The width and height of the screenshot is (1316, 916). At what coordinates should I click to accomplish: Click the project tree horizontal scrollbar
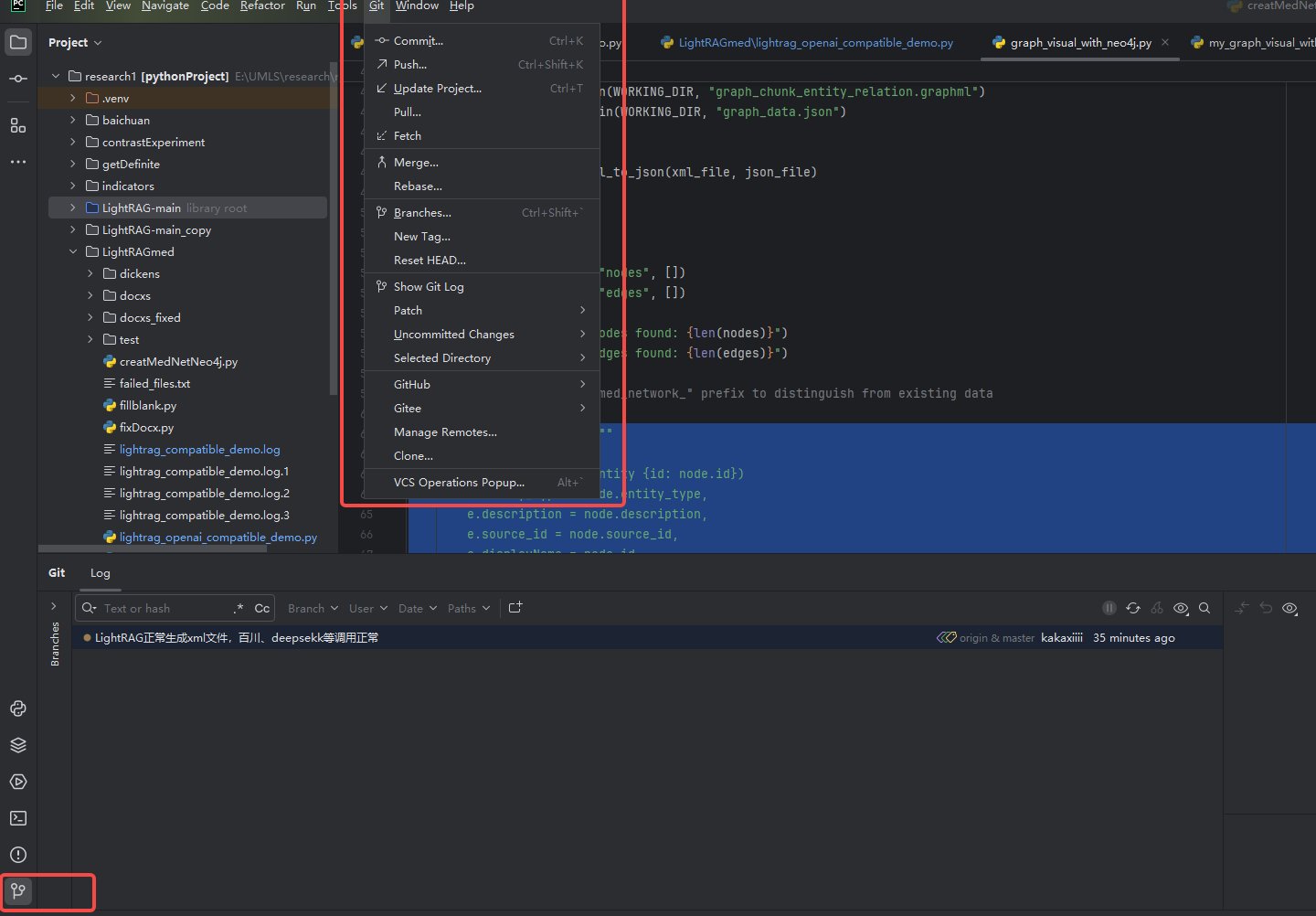coord(154,549)
